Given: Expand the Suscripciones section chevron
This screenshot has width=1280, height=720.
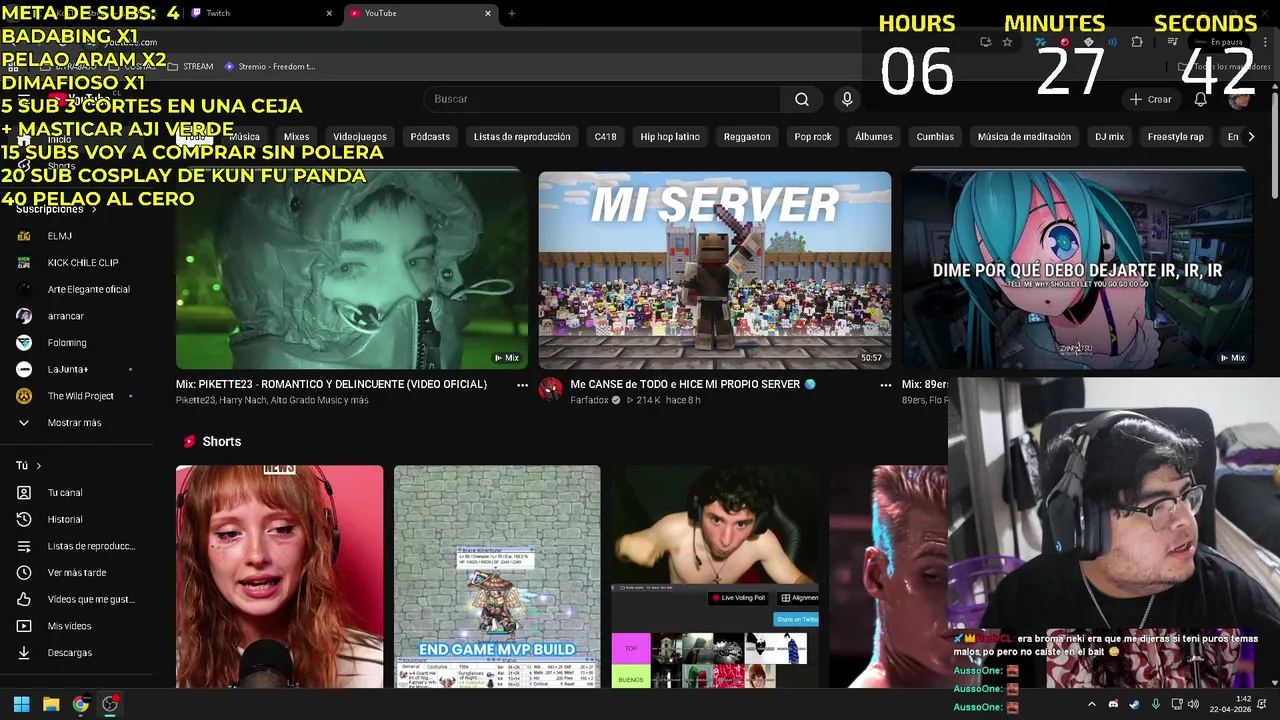Looking at the screenshot, I should (95, 209).
